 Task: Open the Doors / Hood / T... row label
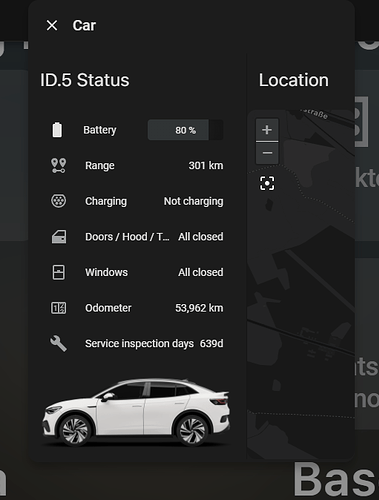[127, 237]
